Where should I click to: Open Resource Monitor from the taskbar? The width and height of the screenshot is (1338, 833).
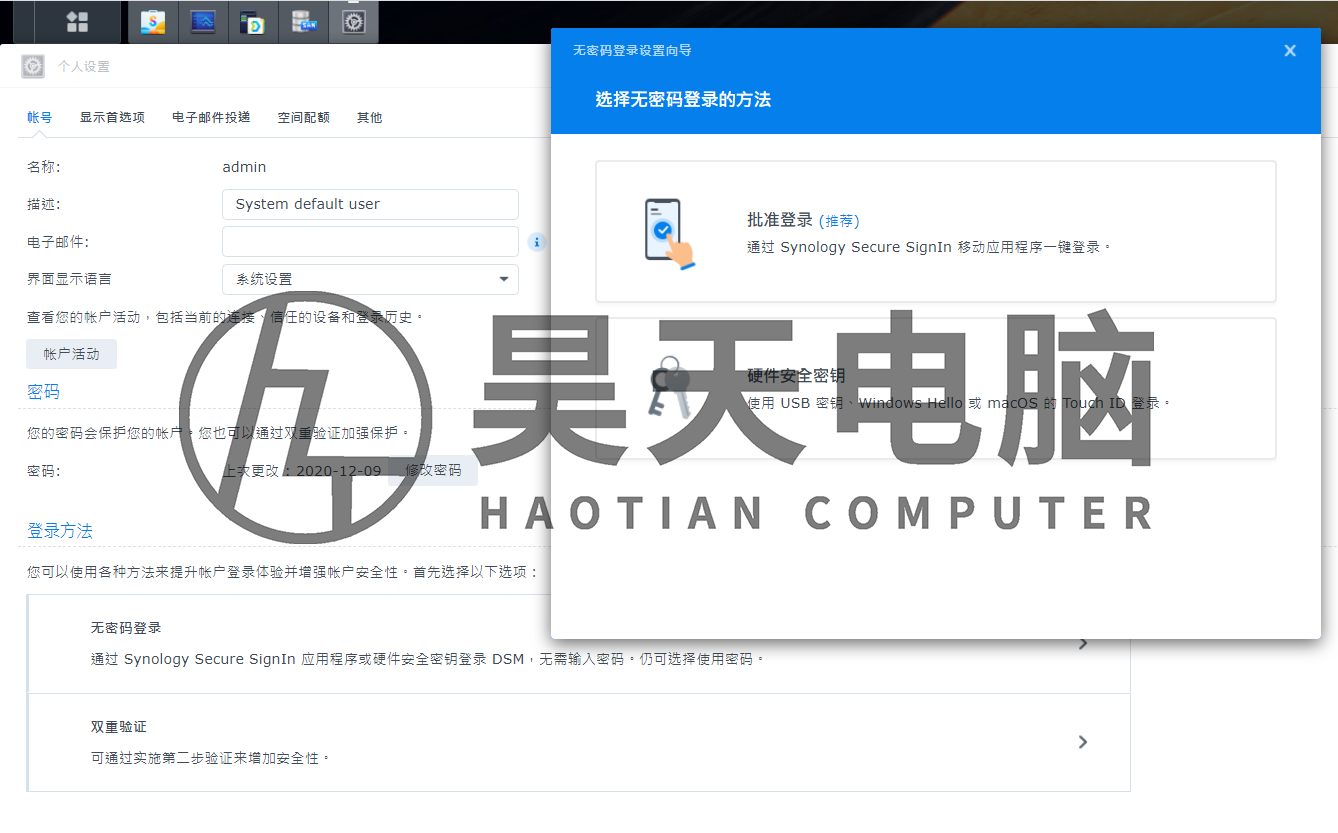(x=203, y=21)
